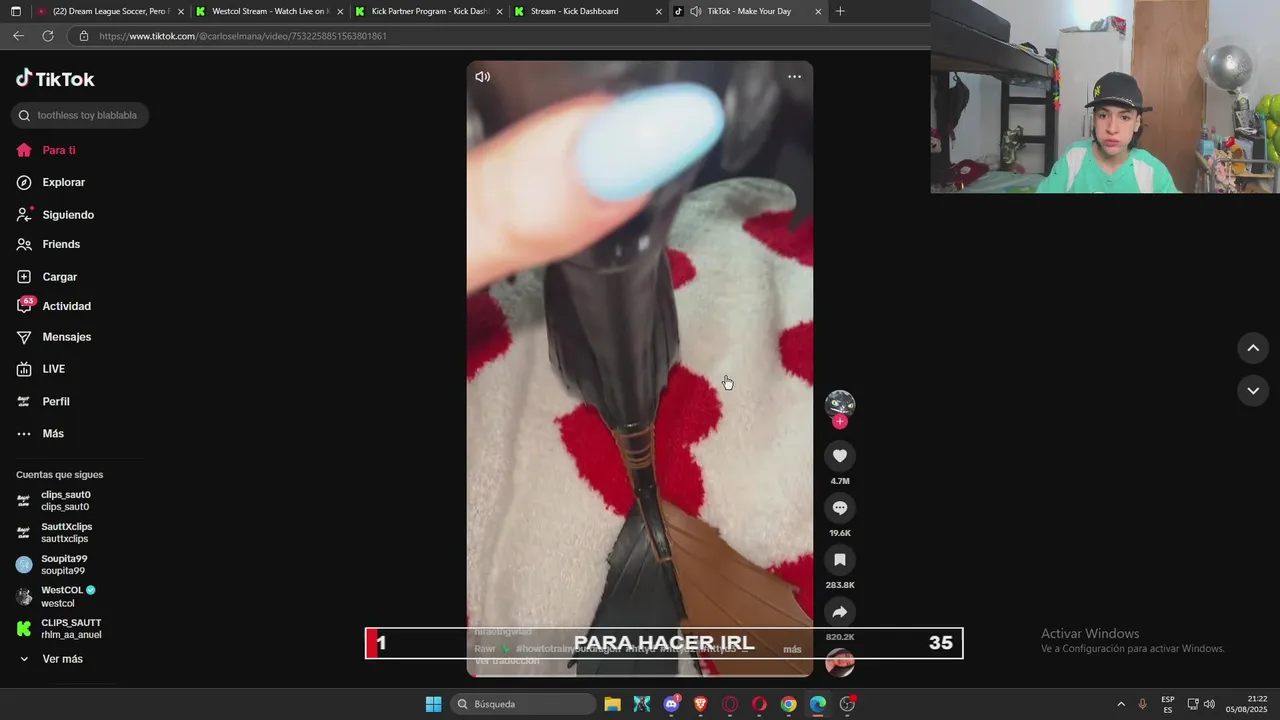1280x720 pixels.
Task: Open the volume tray control
Action: (x=1209, y=704)
